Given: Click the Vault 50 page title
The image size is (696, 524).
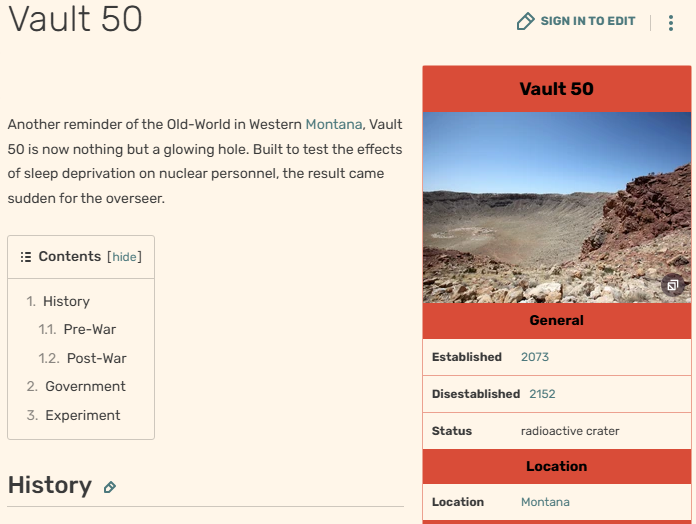Looking at the screenshot, I should [75, 19].
